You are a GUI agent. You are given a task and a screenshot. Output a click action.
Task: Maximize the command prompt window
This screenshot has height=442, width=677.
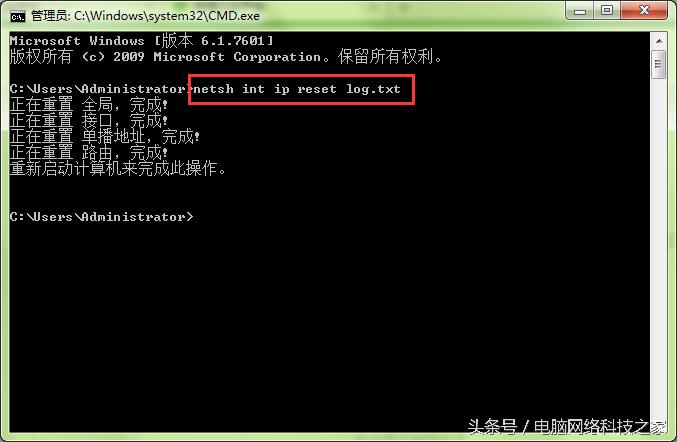click(607, 11)
